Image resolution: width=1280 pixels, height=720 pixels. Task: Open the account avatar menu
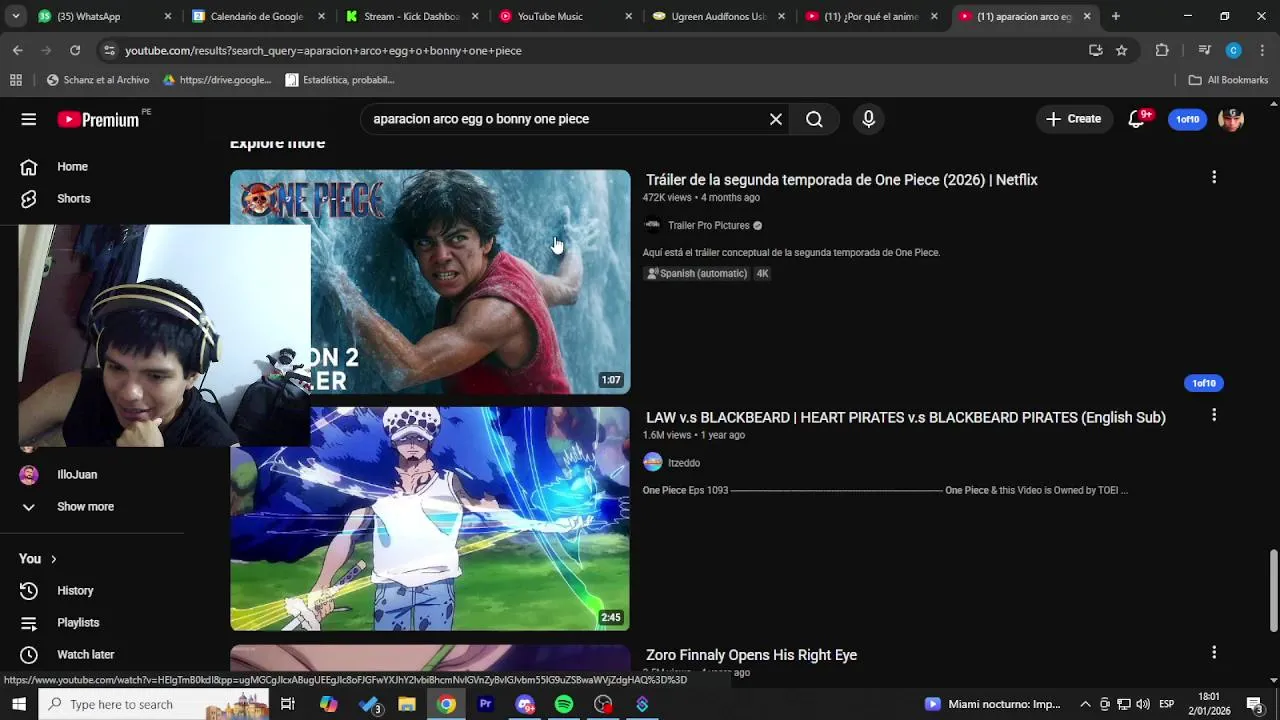pos(1231,119)
